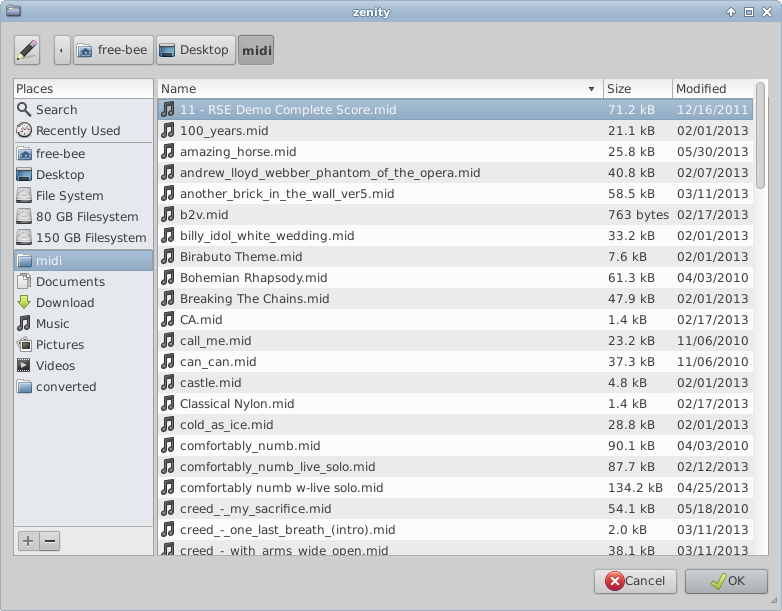This screenshot has width=782, height=611.
Task: Go to Desktop in the path bar
Action: tap(196, 50)
